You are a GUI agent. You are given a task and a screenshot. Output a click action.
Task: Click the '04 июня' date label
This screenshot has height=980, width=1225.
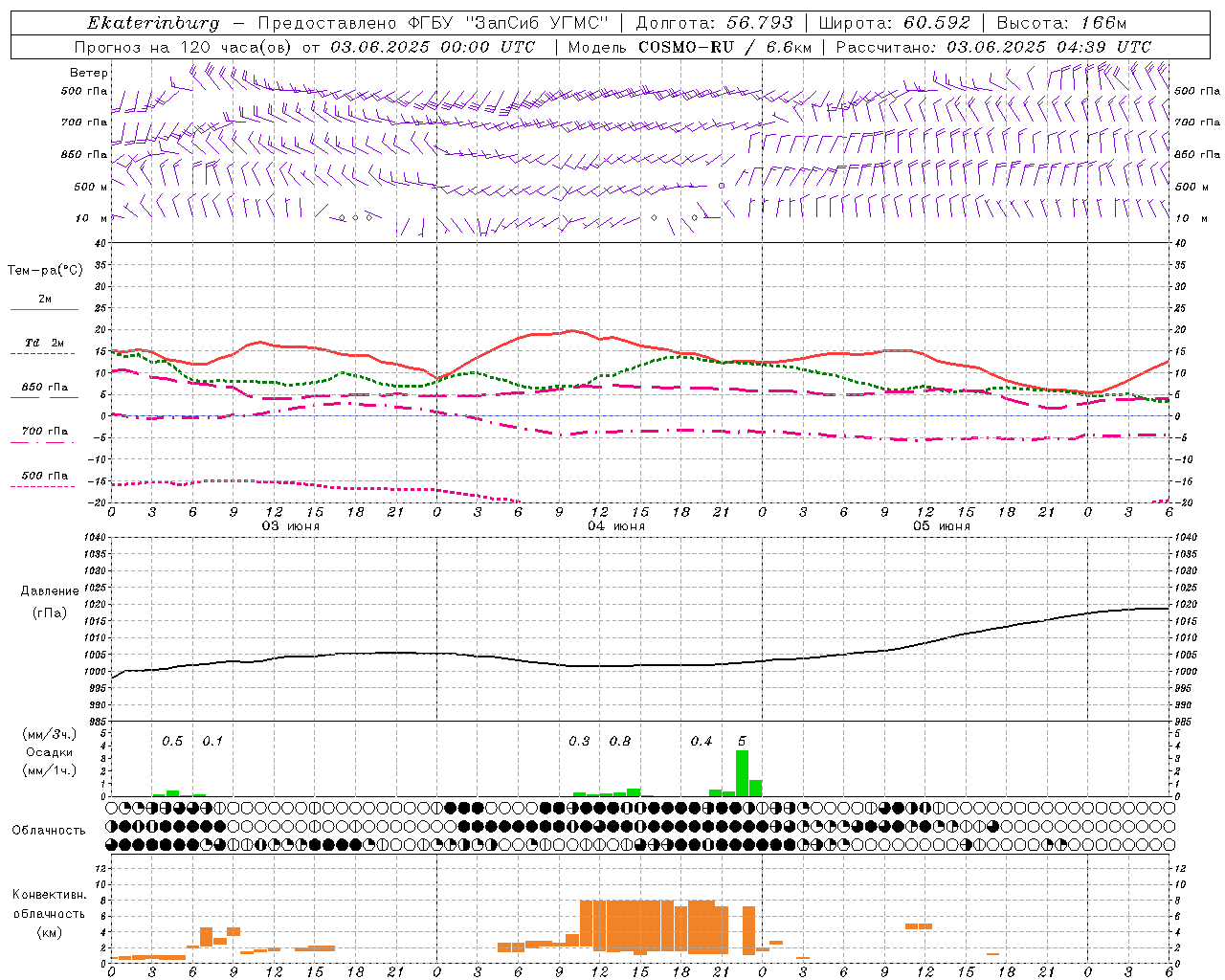[616, 526]
